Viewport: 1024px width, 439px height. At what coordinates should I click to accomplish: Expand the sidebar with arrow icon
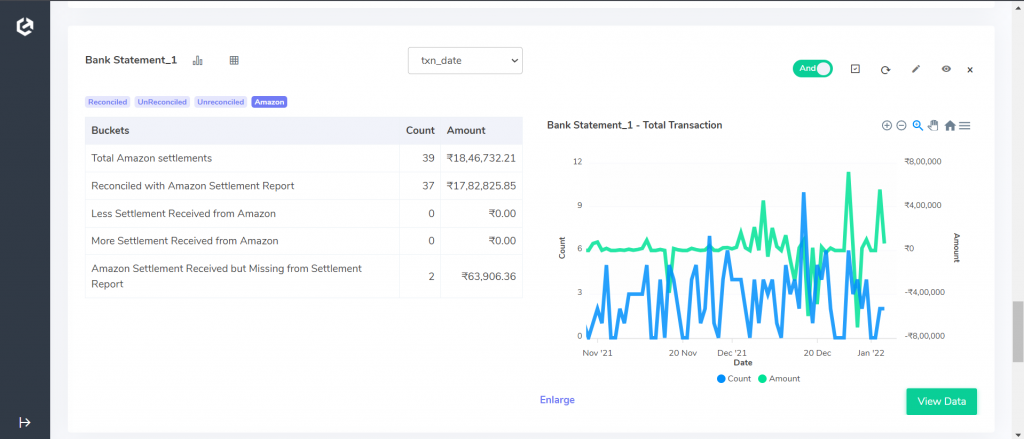coord(25,422)
